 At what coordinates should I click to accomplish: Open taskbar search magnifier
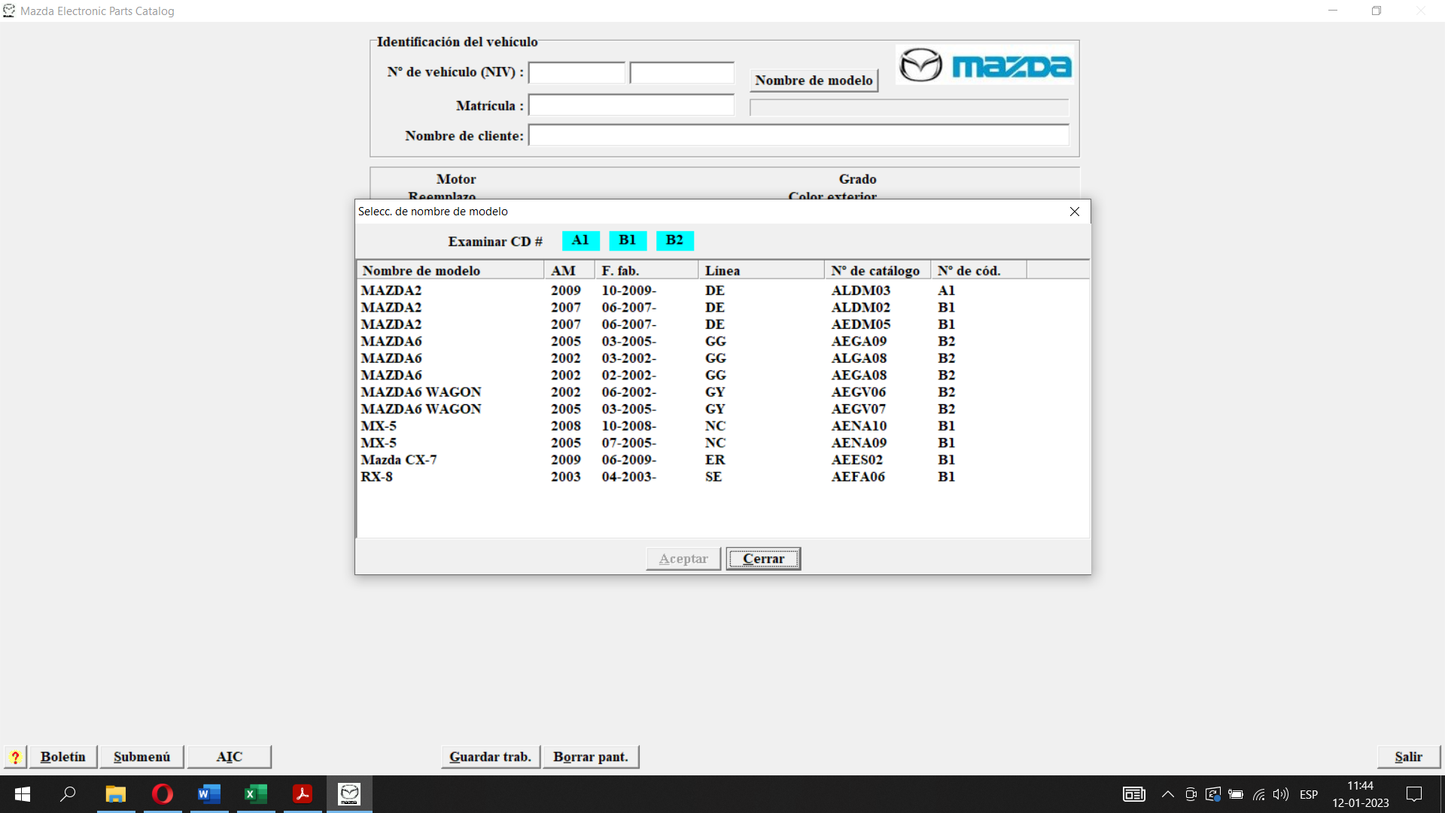click(x=68, y=794)
